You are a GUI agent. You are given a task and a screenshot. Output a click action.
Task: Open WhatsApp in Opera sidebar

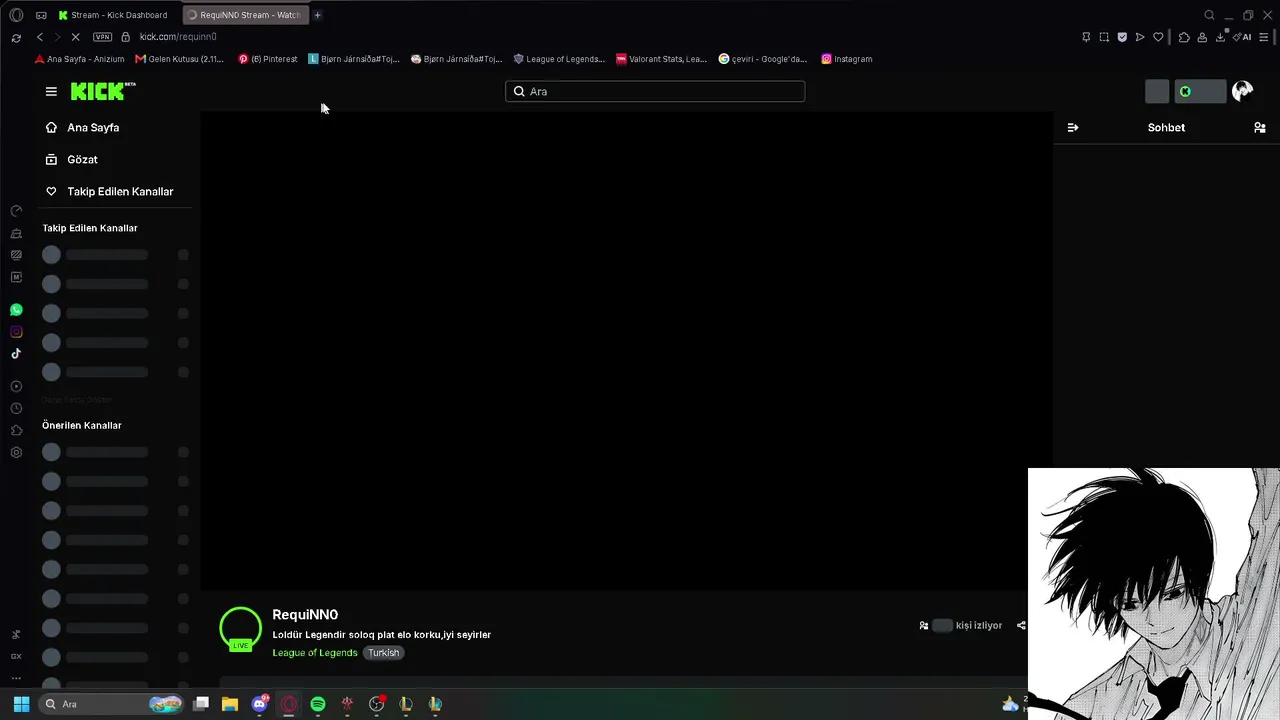[x=16, y=310]
